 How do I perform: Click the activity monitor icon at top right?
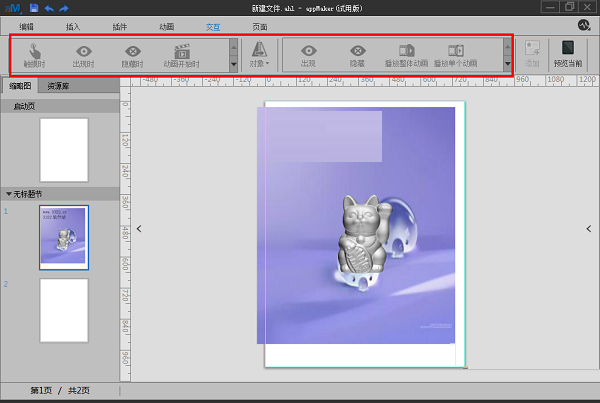click(x=583, y=24)
